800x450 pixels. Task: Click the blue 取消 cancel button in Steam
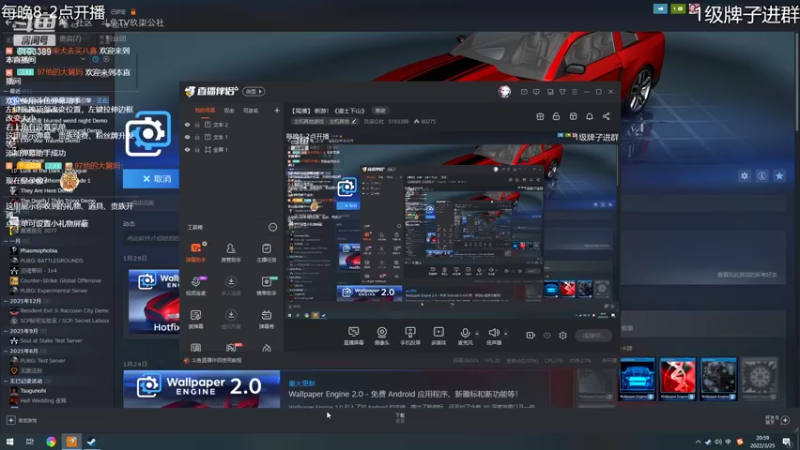click(152, 179)
